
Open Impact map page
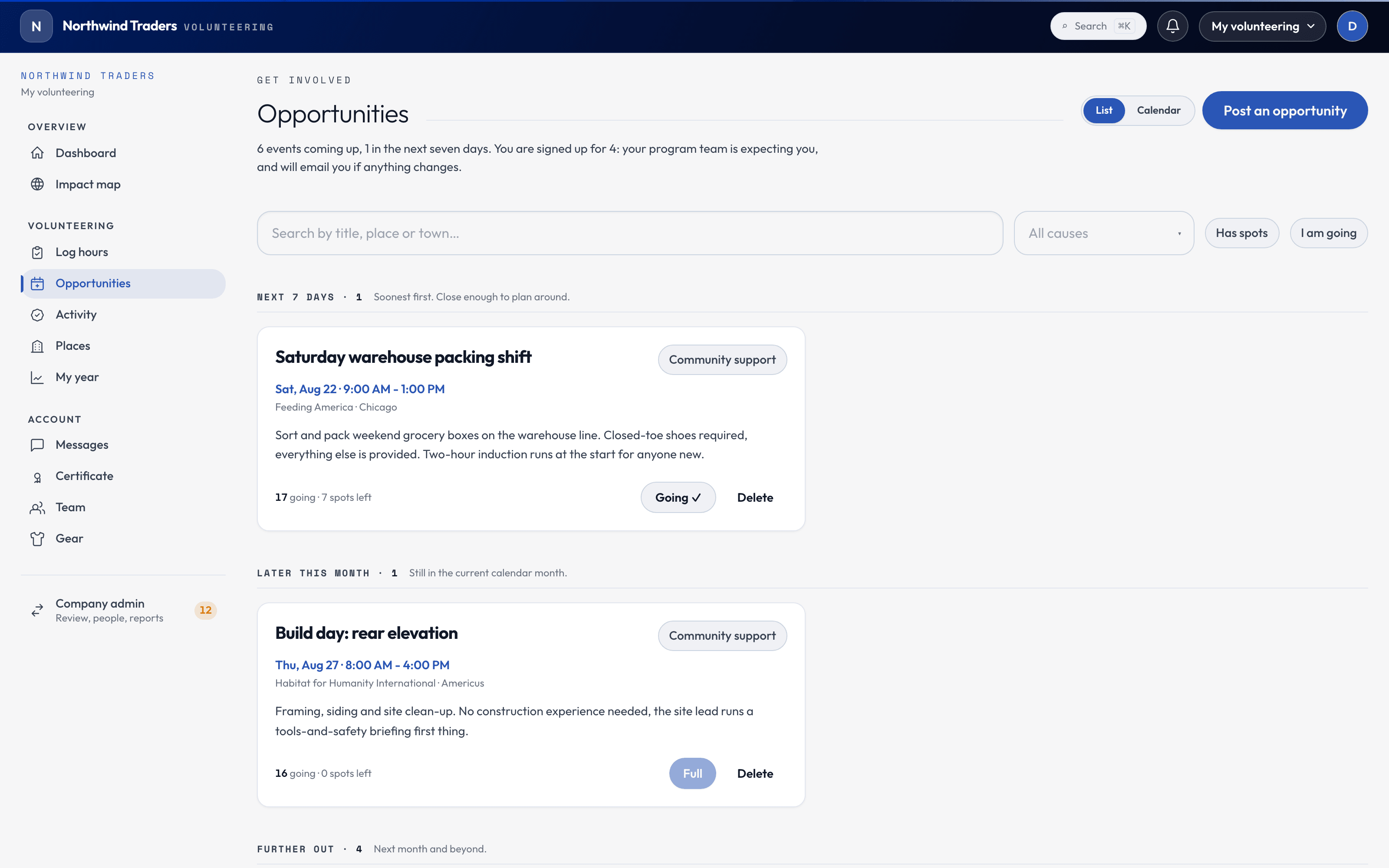pos(123,184)
